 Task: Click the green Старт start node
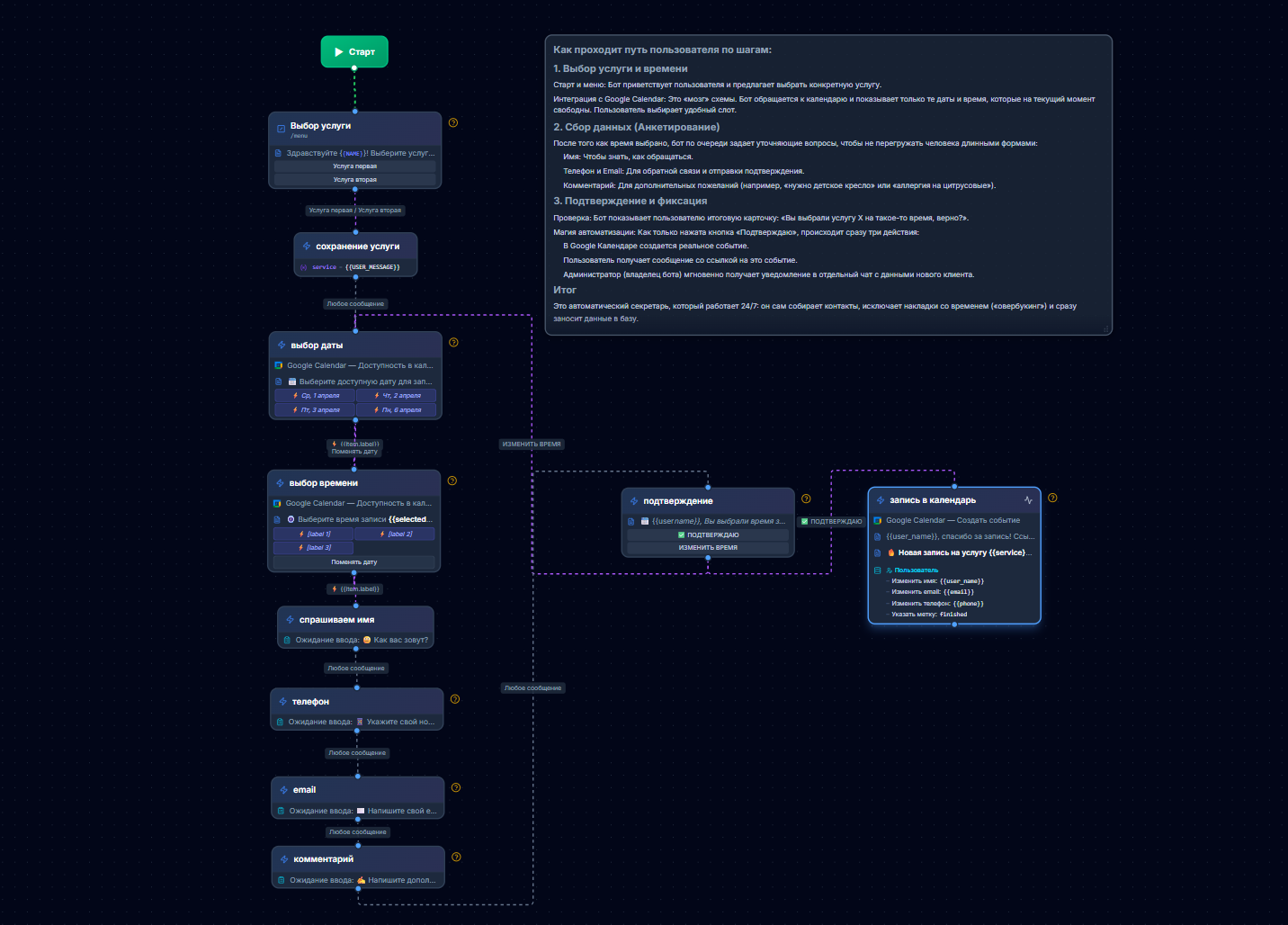pyautogui.click(x=354, y=51)
